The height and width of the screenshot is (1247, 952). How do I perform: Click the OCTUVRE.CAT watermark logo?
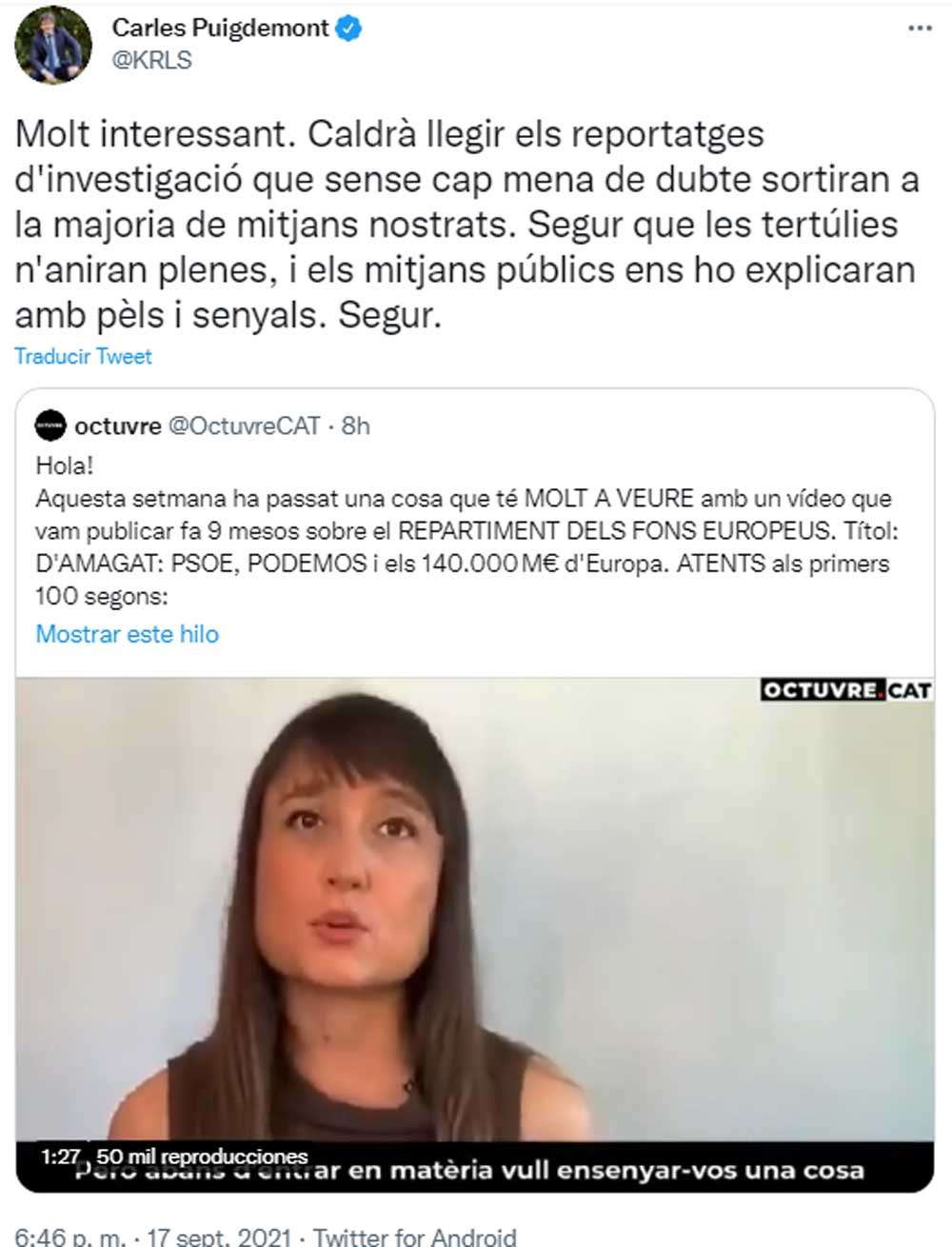pyautogui.click(x=845, y=690)
